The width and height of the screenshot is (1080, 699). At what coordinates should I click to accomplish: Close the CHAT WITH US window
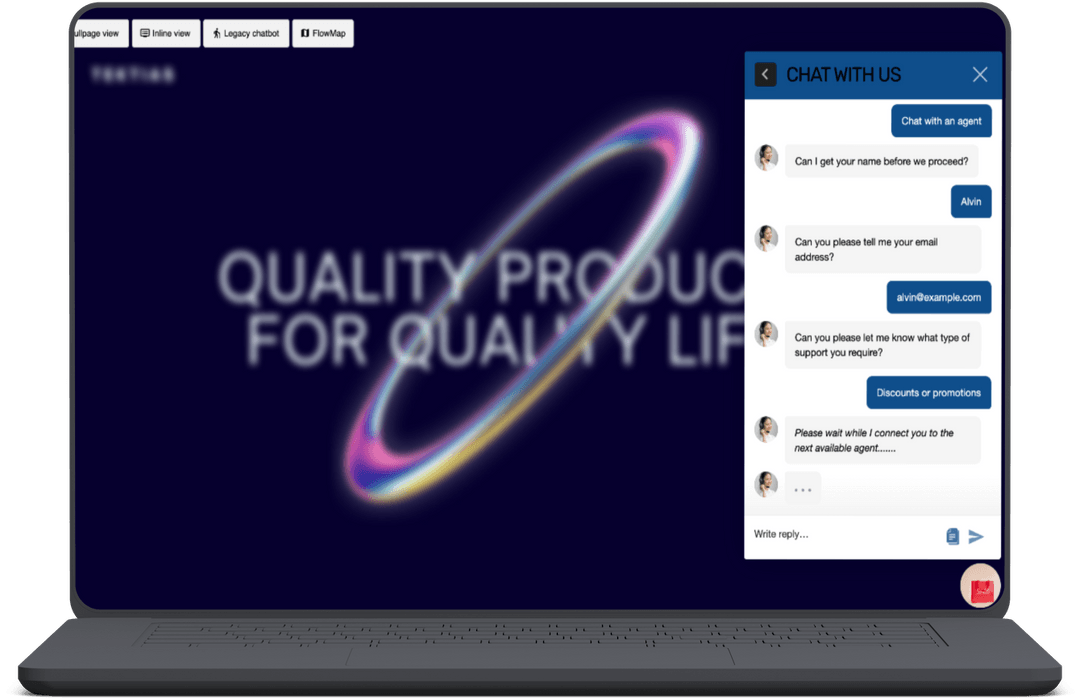pos(979,74)
